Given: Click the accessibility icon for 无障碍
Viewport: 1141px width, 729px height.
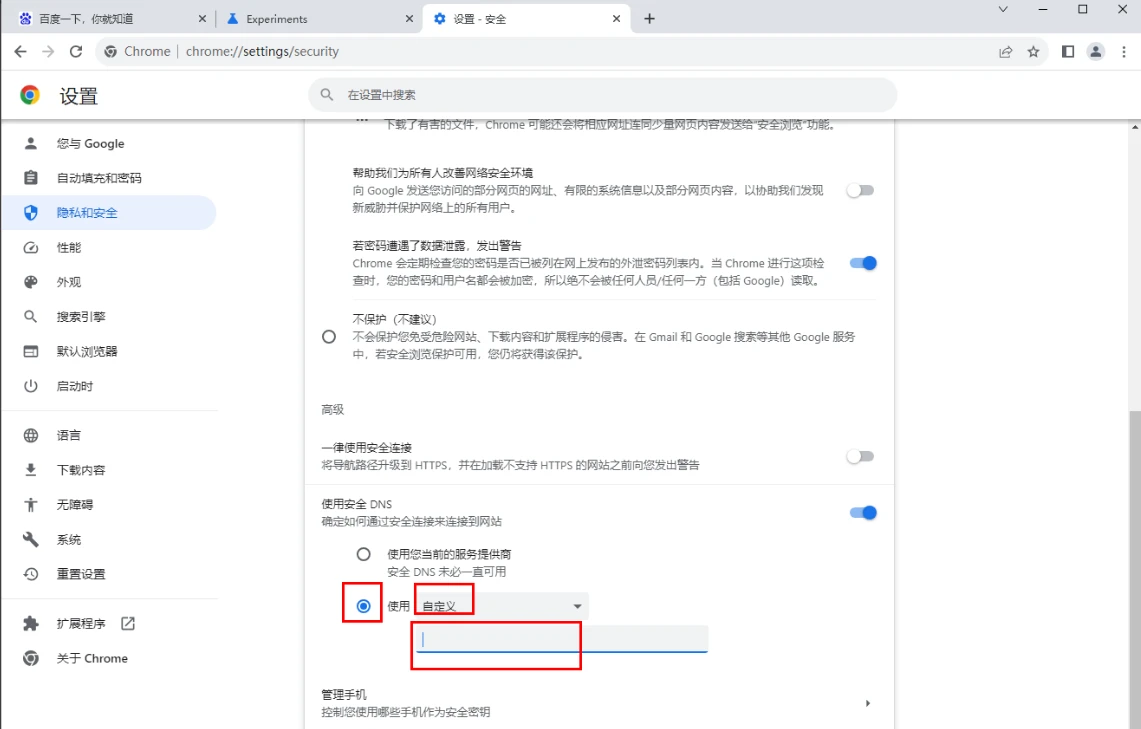Looking at the screenshot, I should [x=31, y=504].
